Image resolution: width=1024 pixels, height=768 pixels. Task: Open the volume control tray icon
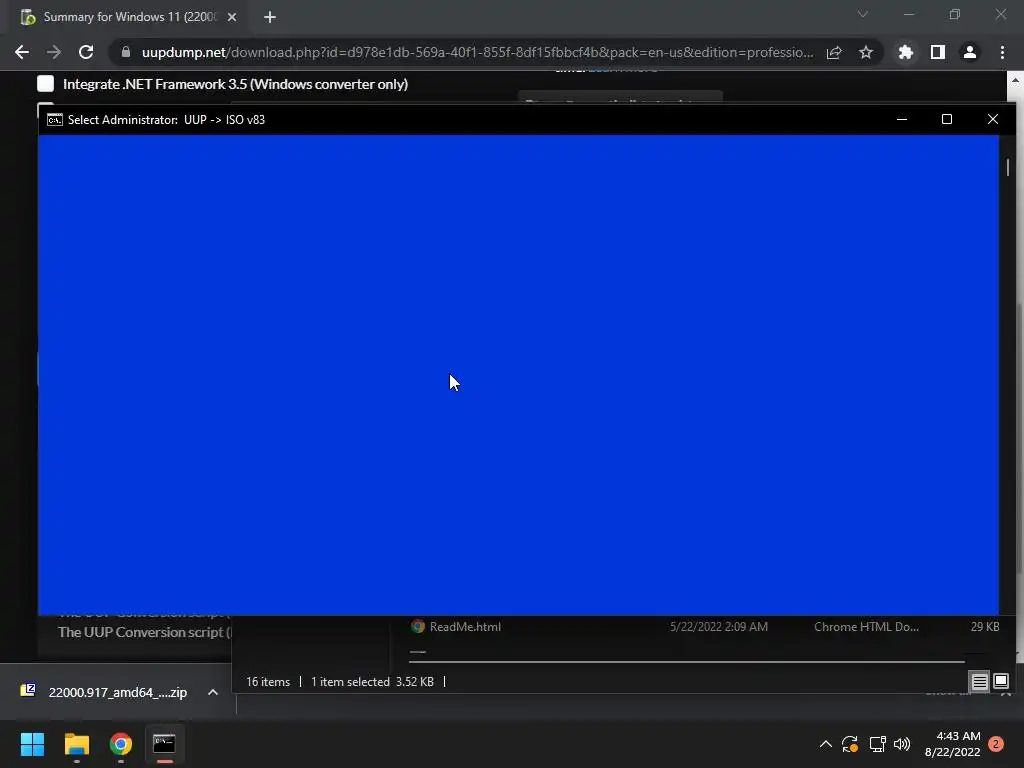[x=902, y=744]
